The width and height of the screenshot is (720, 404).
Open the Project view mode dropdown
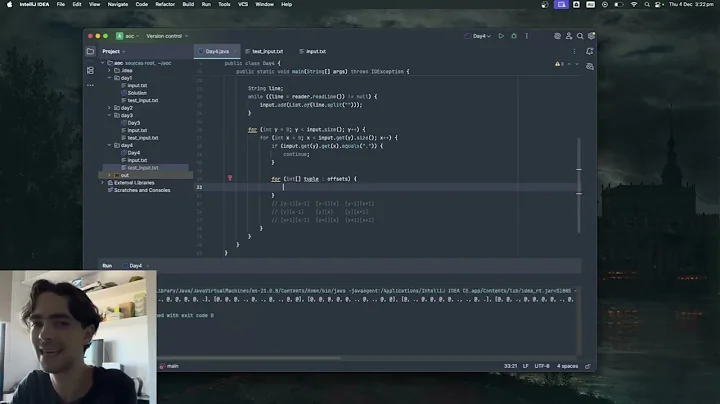[x=114, y=51]
